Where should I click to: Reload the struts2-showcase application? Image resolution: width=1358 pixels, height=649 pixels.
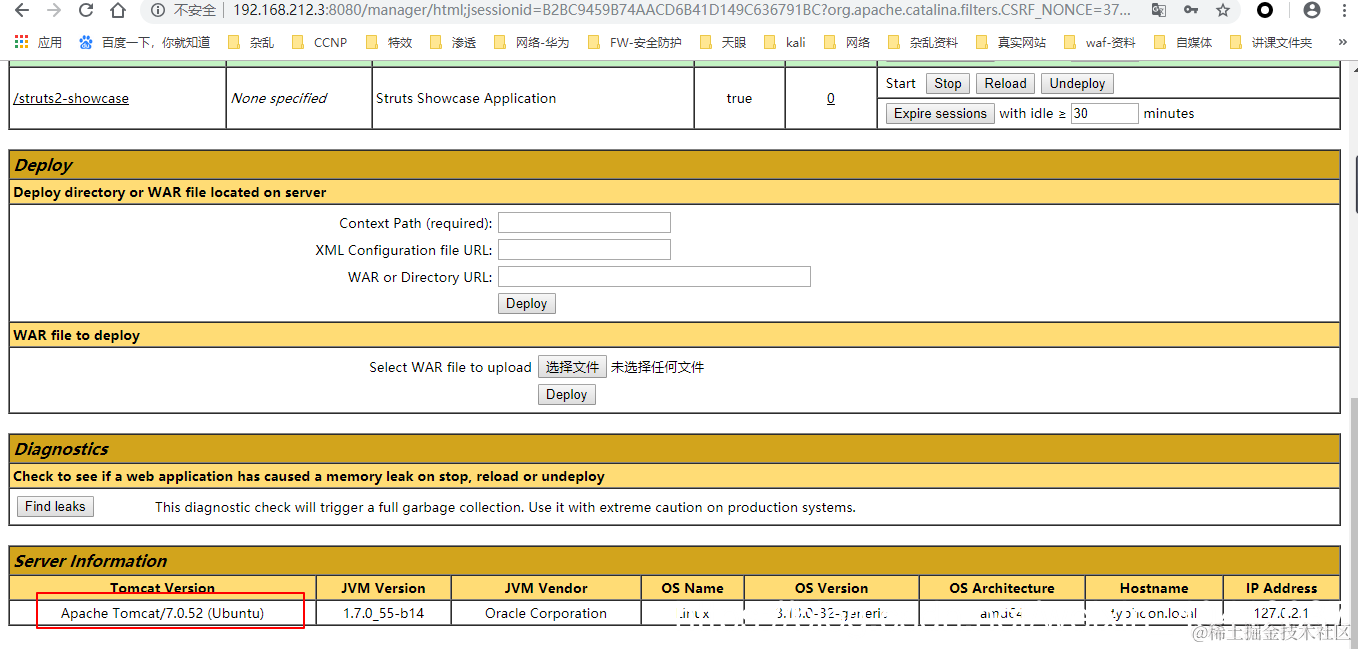coord(1005,84)
